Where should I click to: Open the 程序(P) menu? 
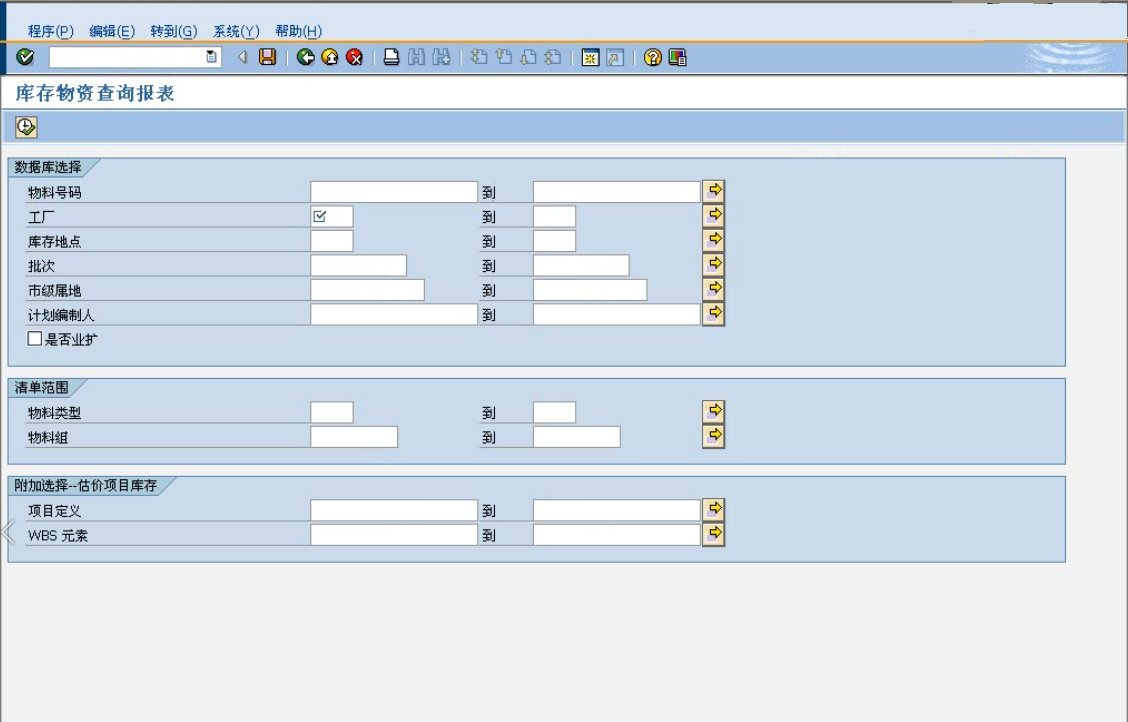(x=51, y=31)
